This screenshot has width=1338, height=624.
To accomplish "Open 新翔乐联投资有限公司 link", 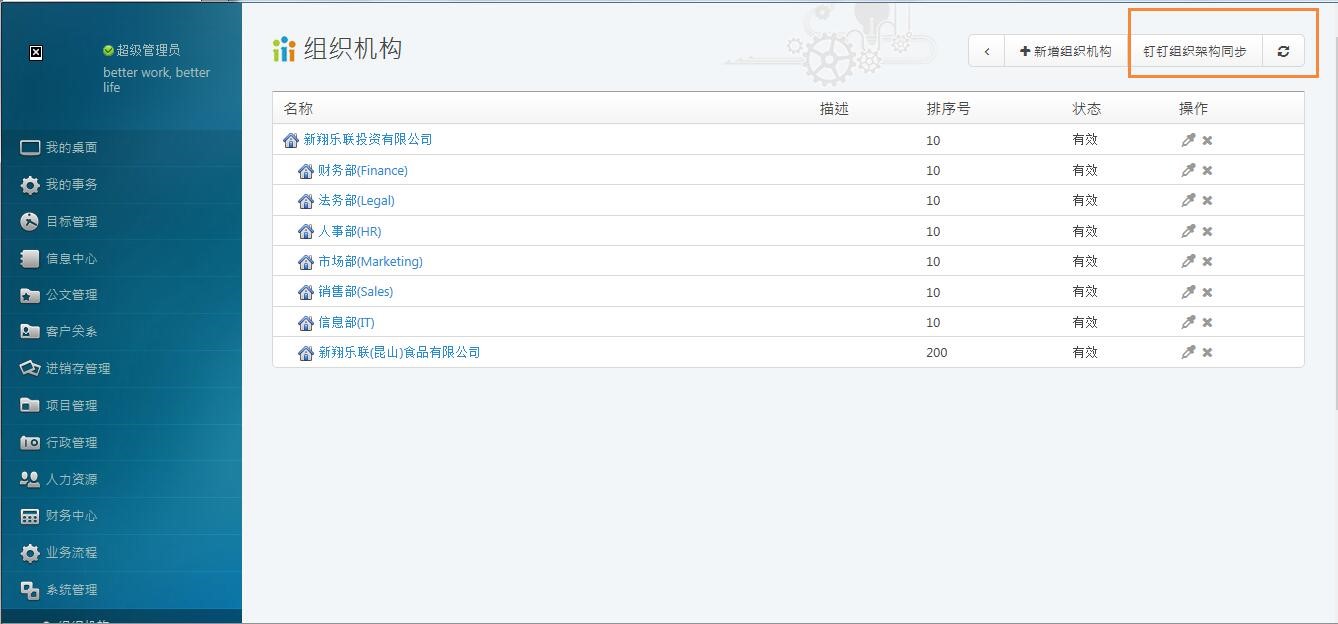I will pos(368,140).
